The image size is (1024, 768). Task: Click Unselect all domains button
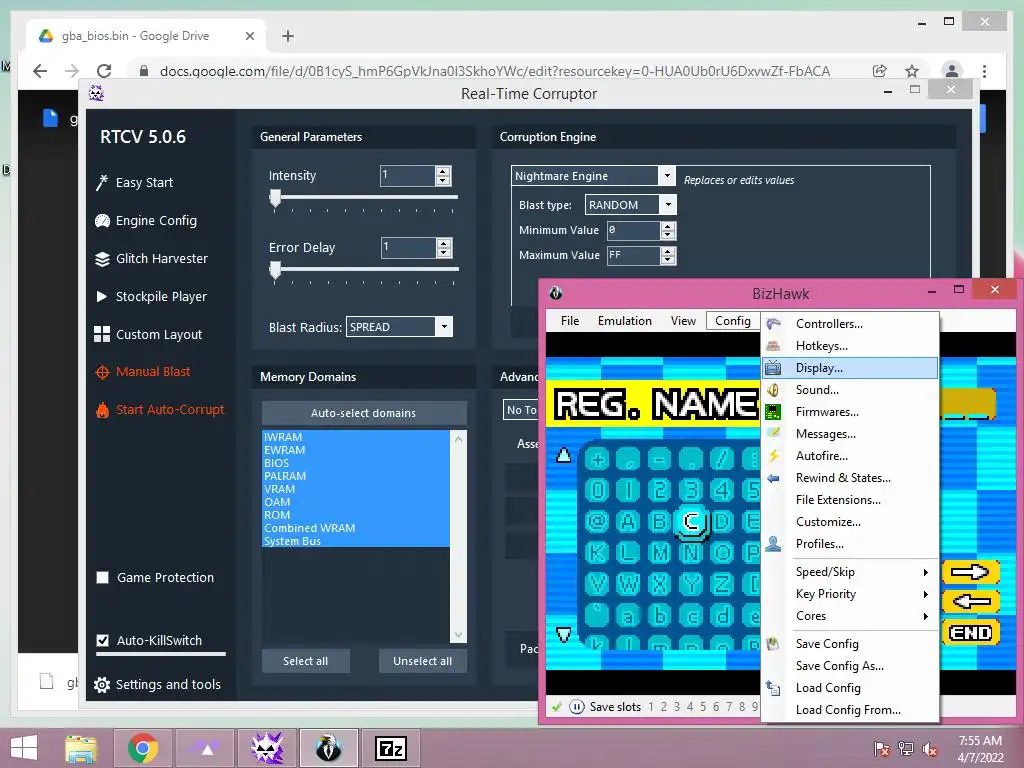click(x=423, y=661)
